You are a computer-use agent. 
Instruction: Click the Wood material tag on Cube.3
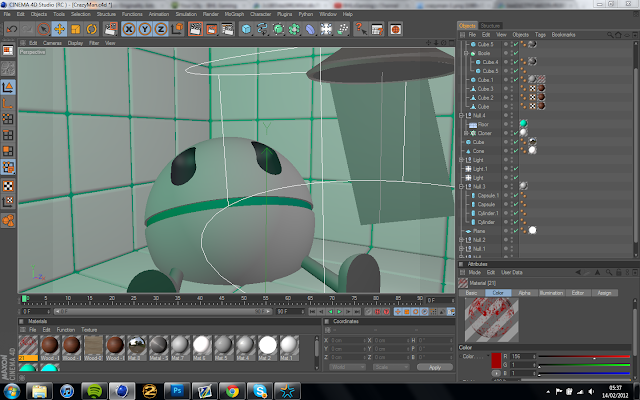coord(542,88)
